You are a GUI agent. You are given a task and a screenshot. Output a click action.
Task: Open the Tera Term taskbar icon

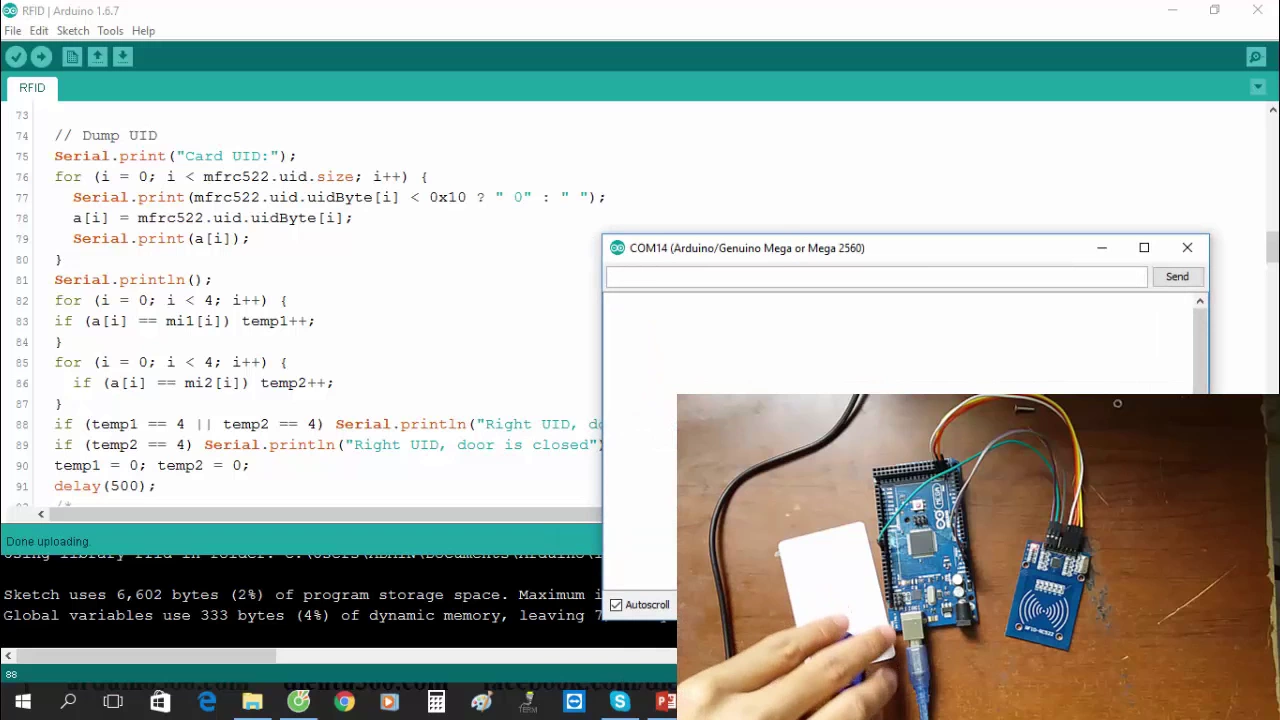coord(528,702)
